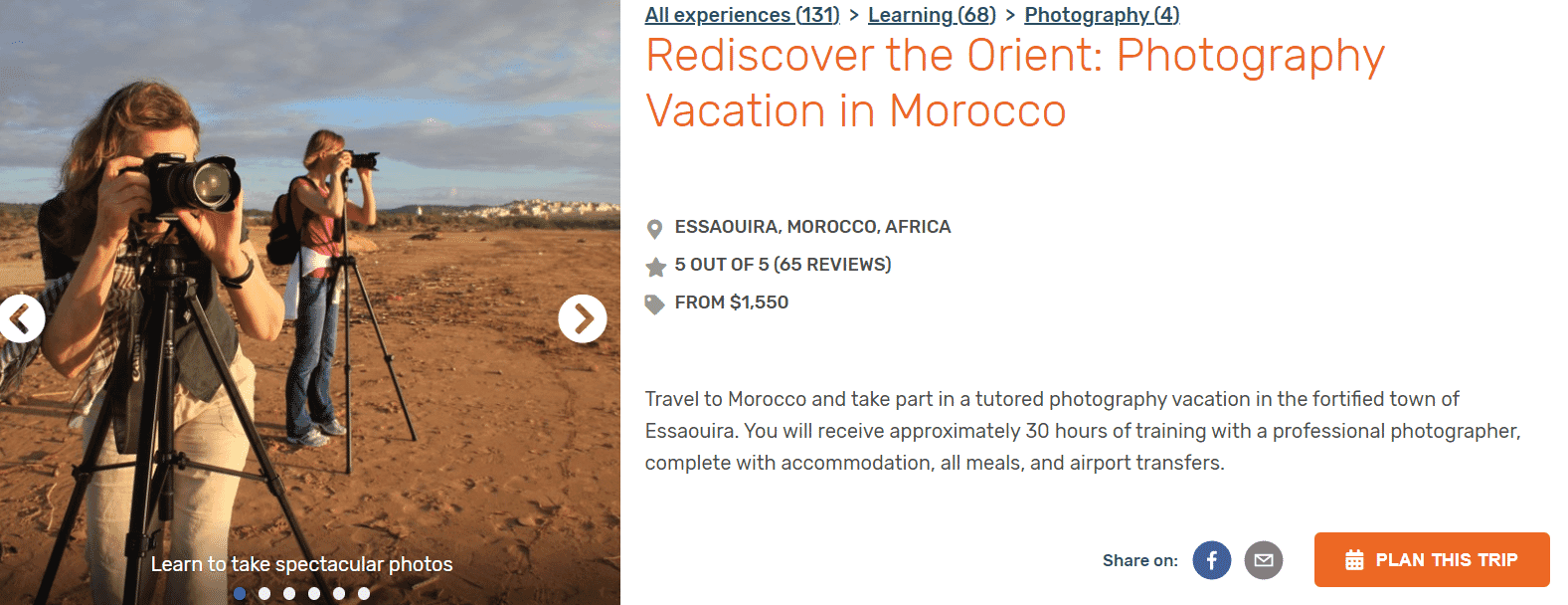
Task: Go to previous carousel photo
Action: (x=21, y=318)
